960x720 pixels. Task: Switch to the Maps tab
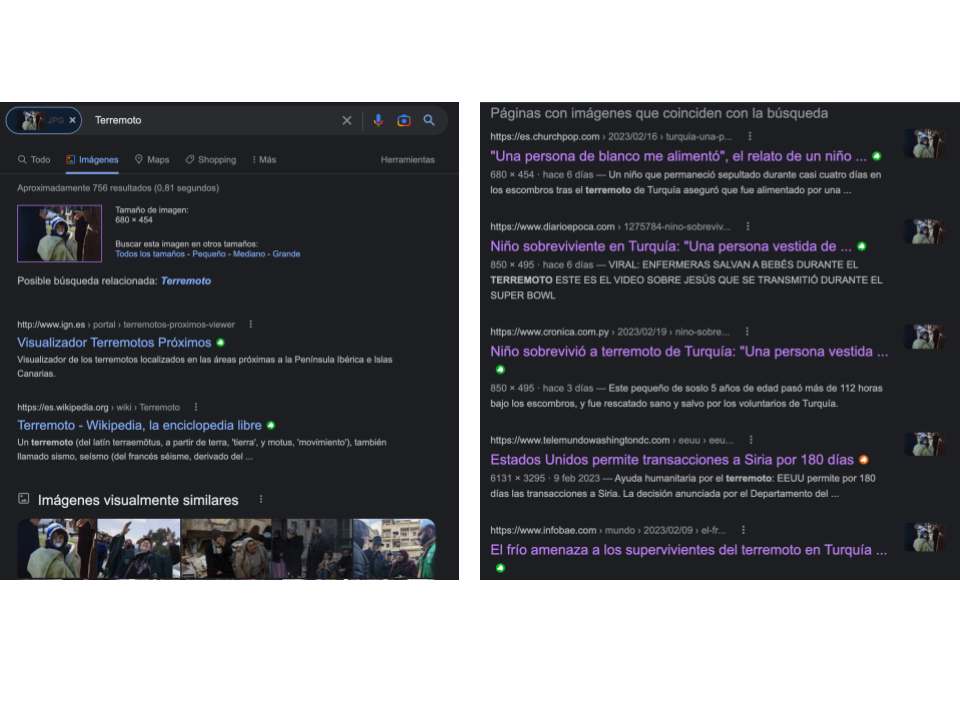[x=152, y=160]
